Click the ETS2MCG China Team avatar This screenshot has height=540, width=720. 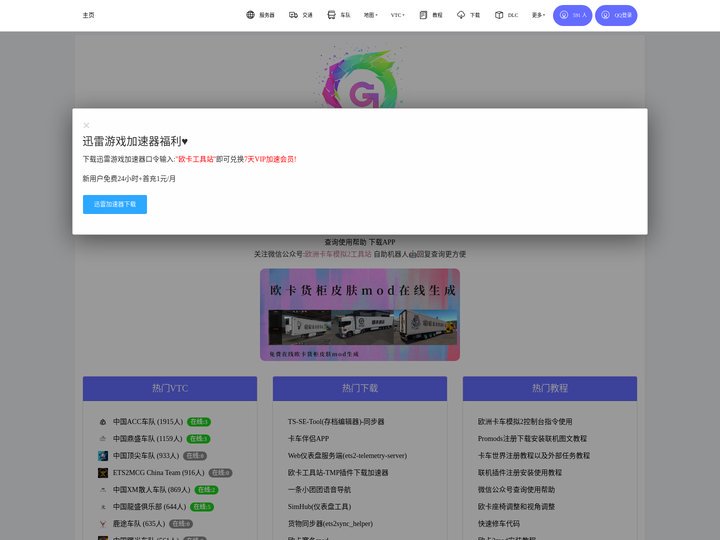pyautogui.click(x=103, y=472)
